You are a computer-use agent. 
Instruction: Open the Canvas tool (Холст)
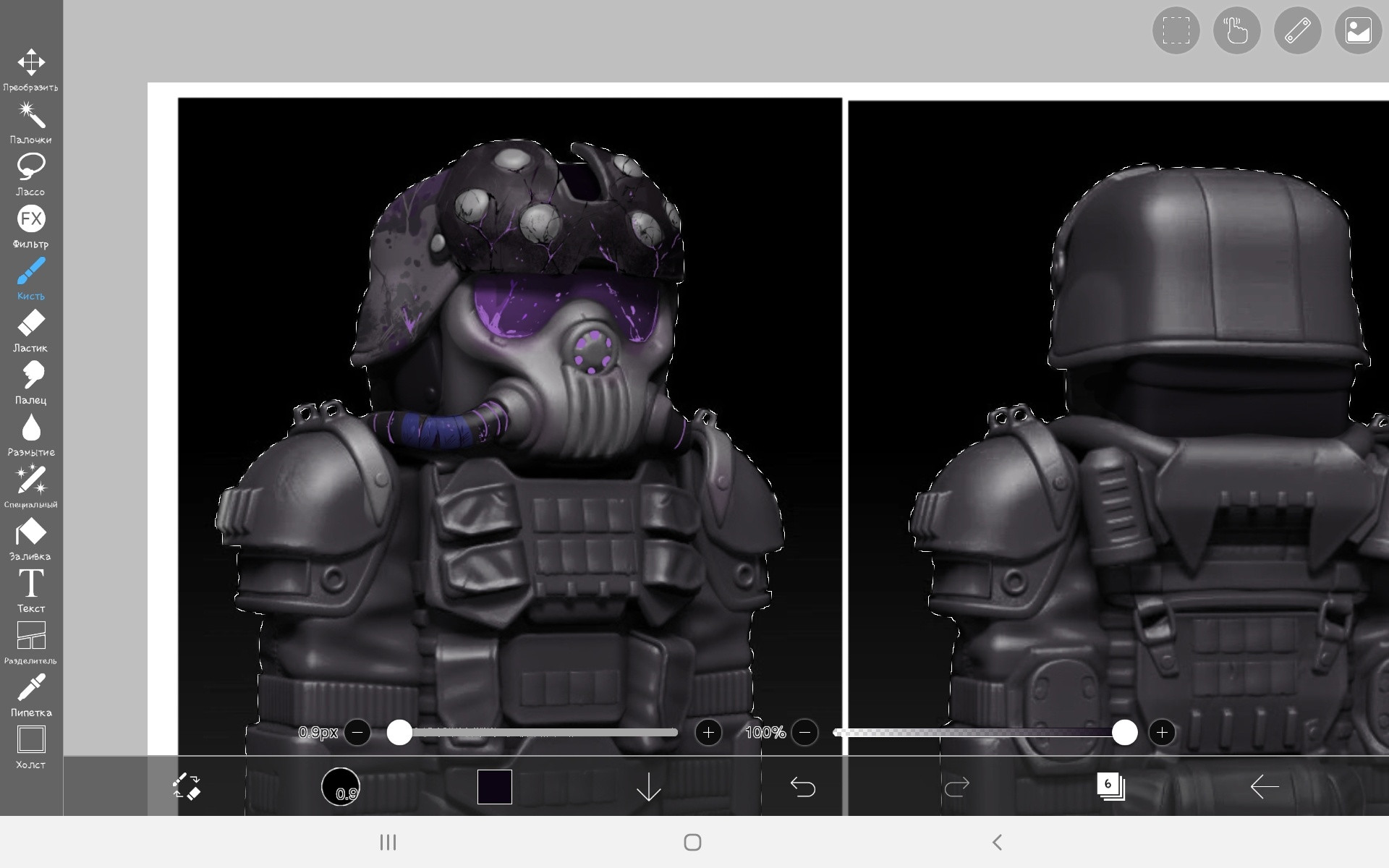pos(31,747)
